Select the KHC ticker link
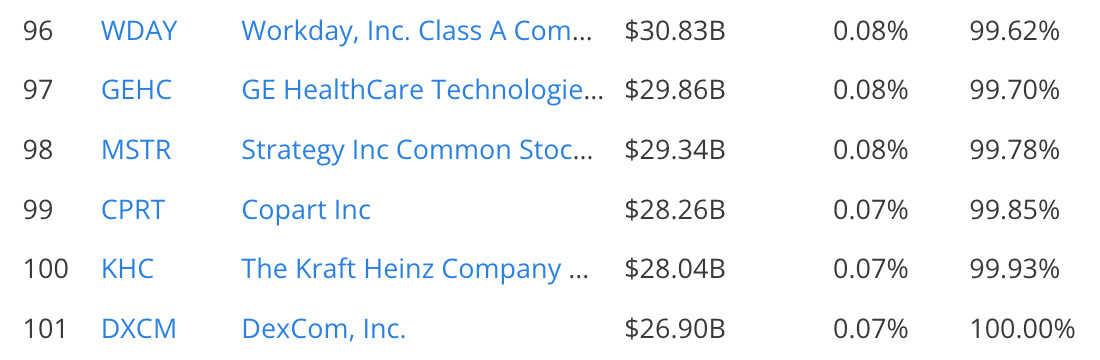Screen dimensions: 1100x360 [127, 269]
